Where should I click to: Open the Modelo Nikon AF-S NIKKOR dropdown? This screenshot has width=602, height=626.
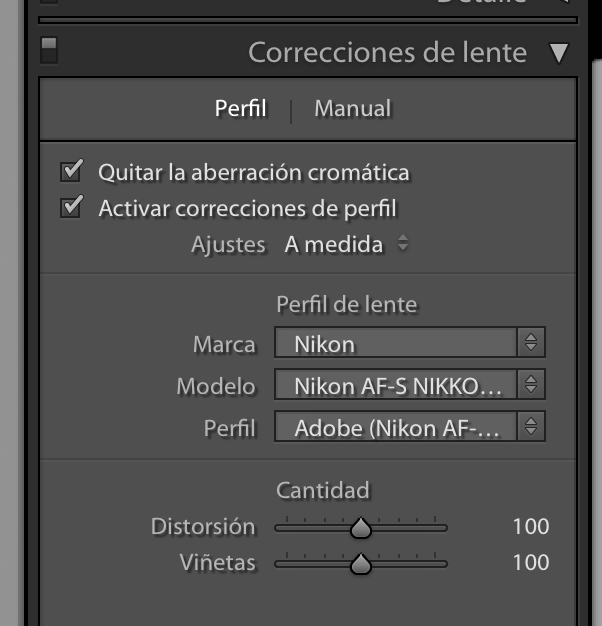pyautogui.click(x=410, y=384)
